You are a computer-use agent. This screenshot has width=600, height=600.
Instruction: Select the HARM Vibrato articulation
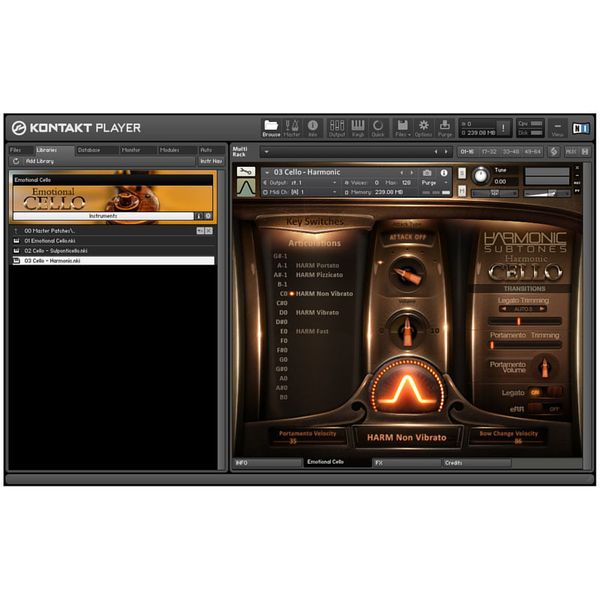(x=317, y=312)
